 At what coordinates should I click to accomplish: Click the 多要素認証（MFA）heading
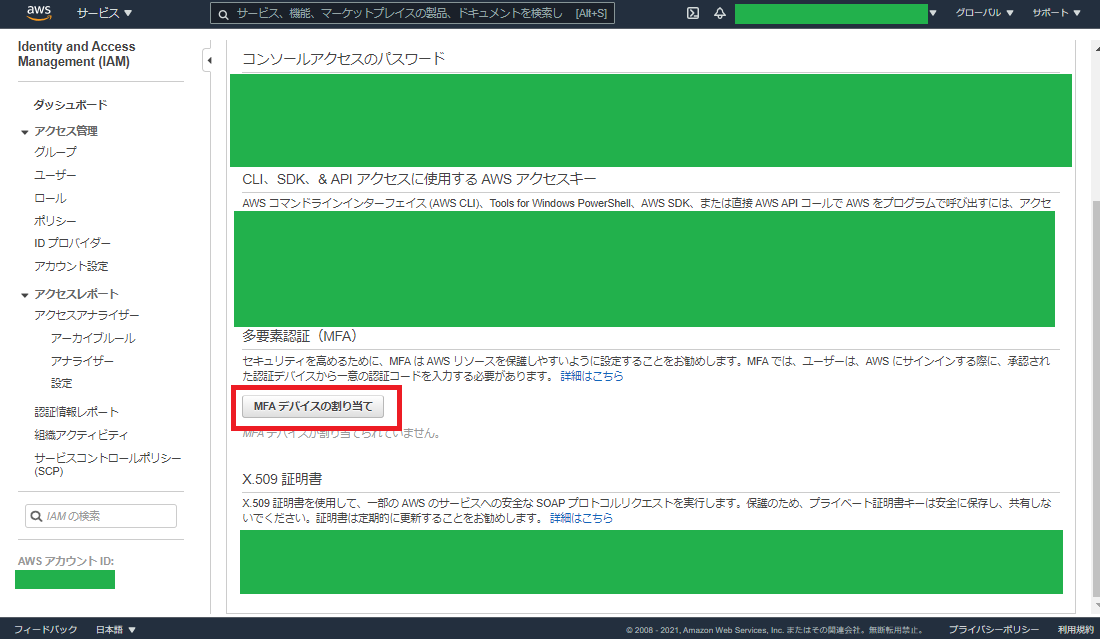[302, 336]
